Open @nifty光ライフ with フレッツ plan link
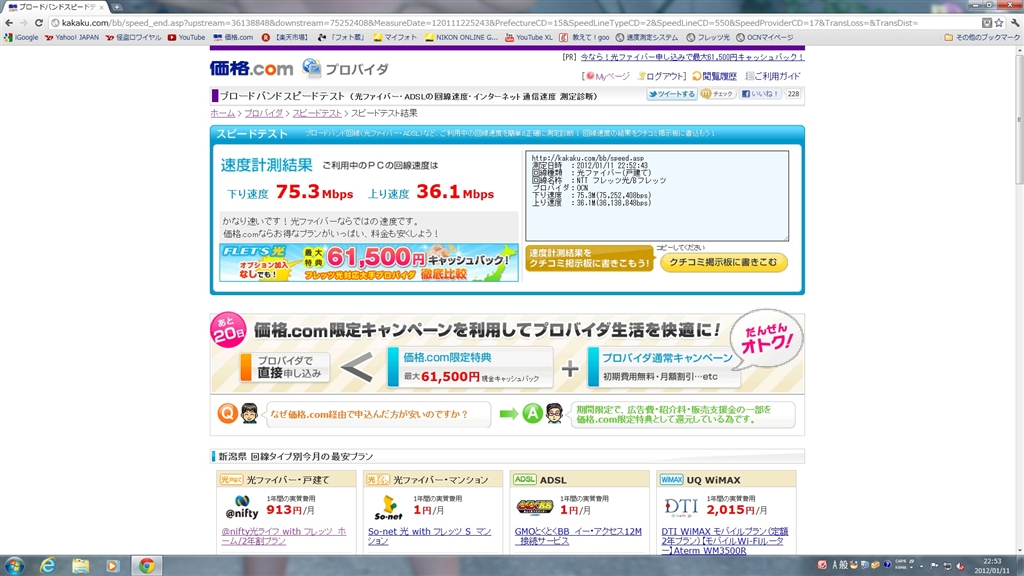Viewport: 1024px width, 576px height. [284, 536]
